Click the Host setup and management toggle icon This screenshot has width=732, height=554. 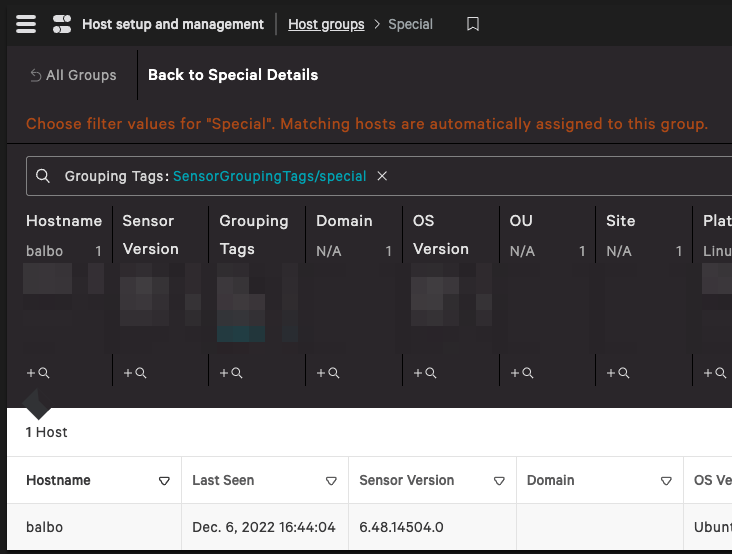(x=62, y=24)
